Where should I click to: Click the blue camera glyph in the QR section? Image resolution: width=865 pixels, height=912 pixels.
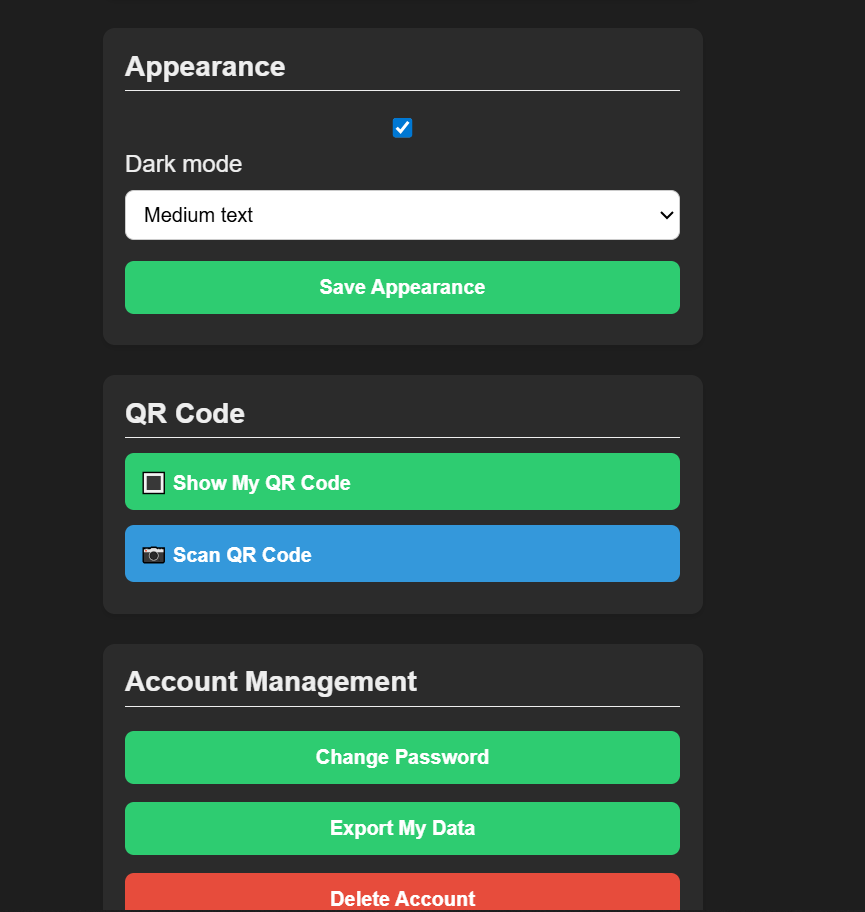(153, 553)
